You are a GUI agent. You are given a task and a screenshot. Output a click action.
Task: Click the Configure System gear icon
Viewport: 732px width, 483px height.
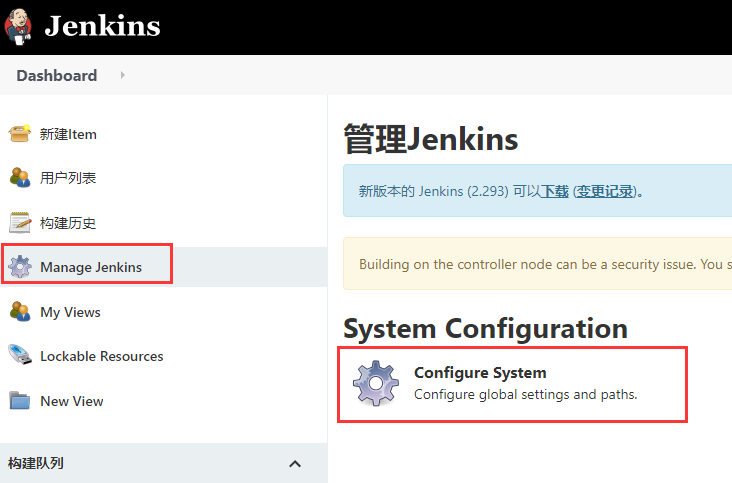(x=376, y=383)
